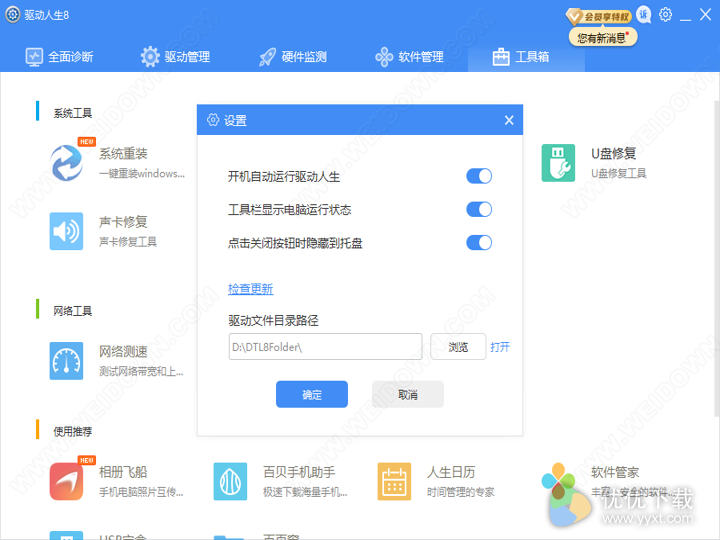This screenshot has width=720, height=540.
Task: Confirm settings with 确定 button
Action: (312, 394)
